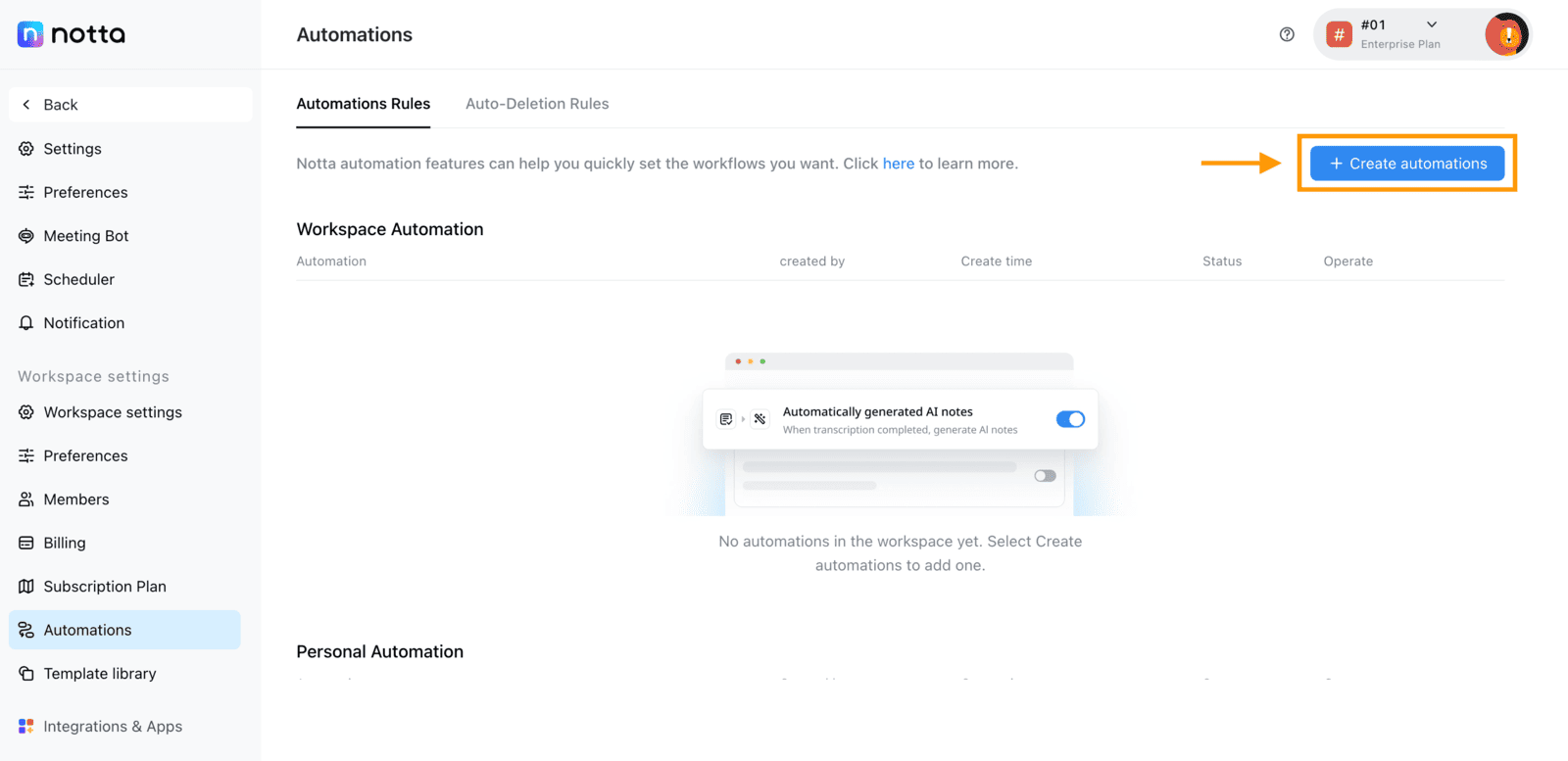
Task: Select the Automations Rules tab
Action: click(x=364, y=104)
